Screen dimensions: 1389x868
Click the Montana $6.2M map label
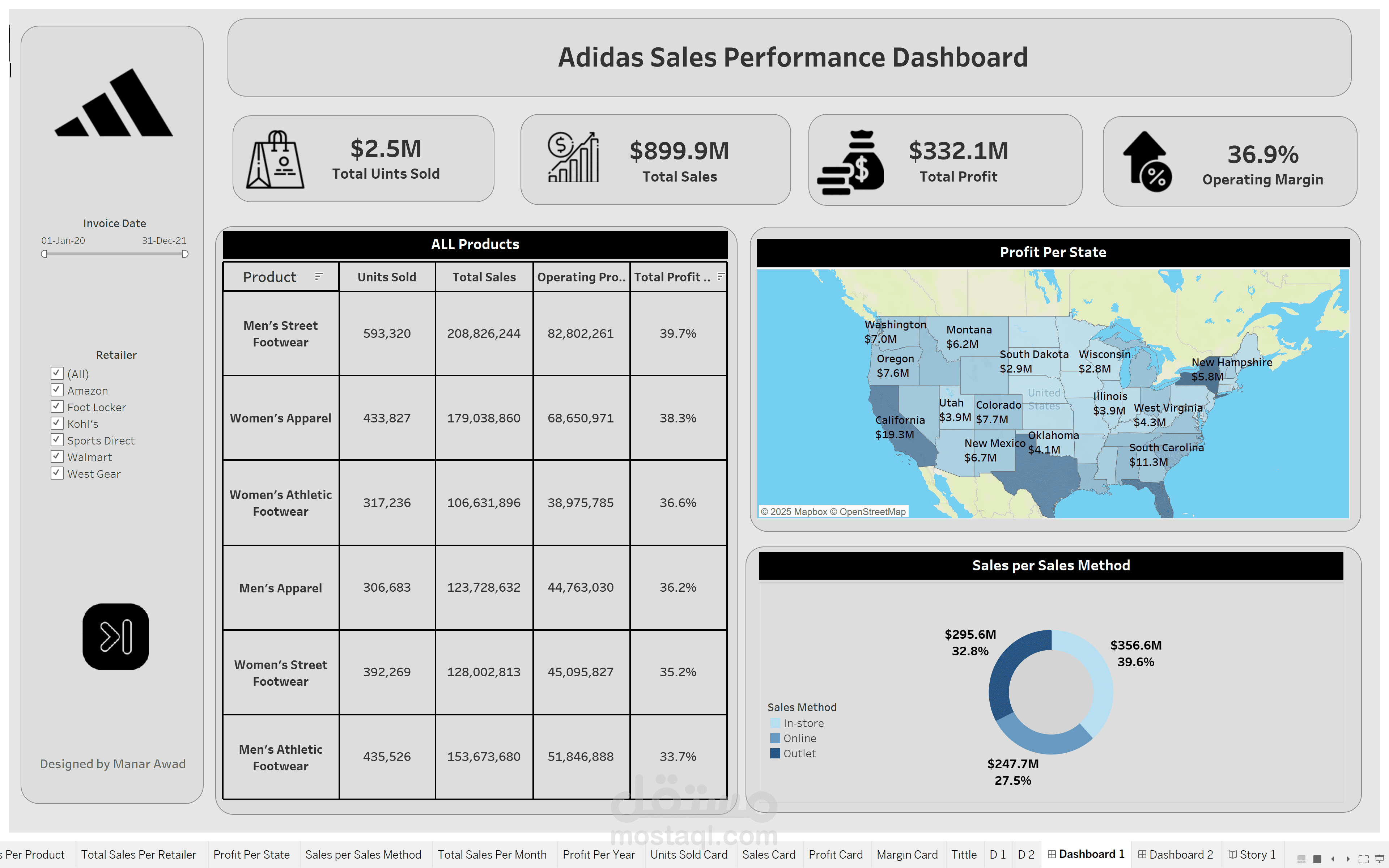tap(969, 337)
